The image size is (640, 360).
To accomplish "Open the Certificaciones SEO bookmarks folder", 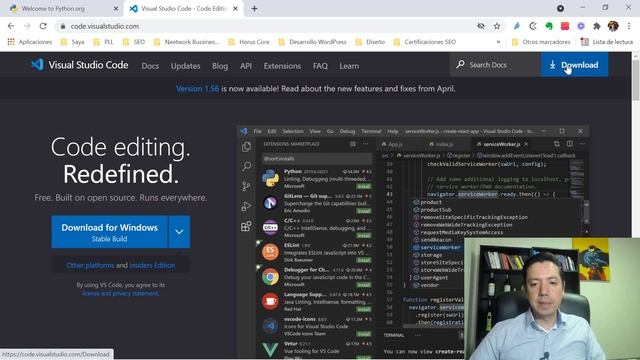I will pyautogui.click(x=425, y=42).
